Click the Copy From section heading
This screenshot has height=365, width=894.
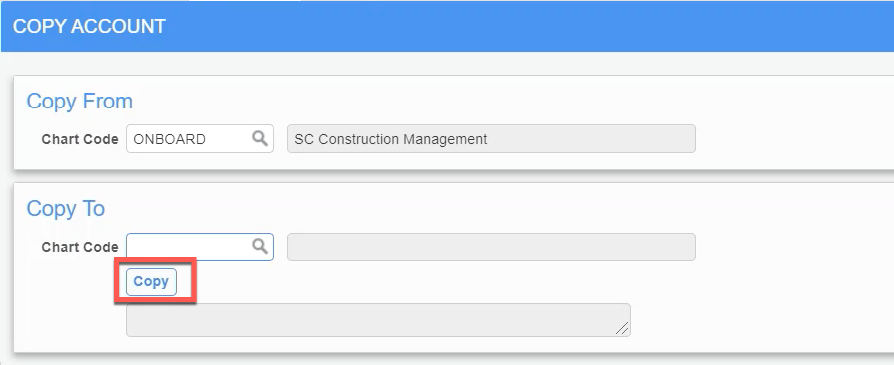[80, 101]
